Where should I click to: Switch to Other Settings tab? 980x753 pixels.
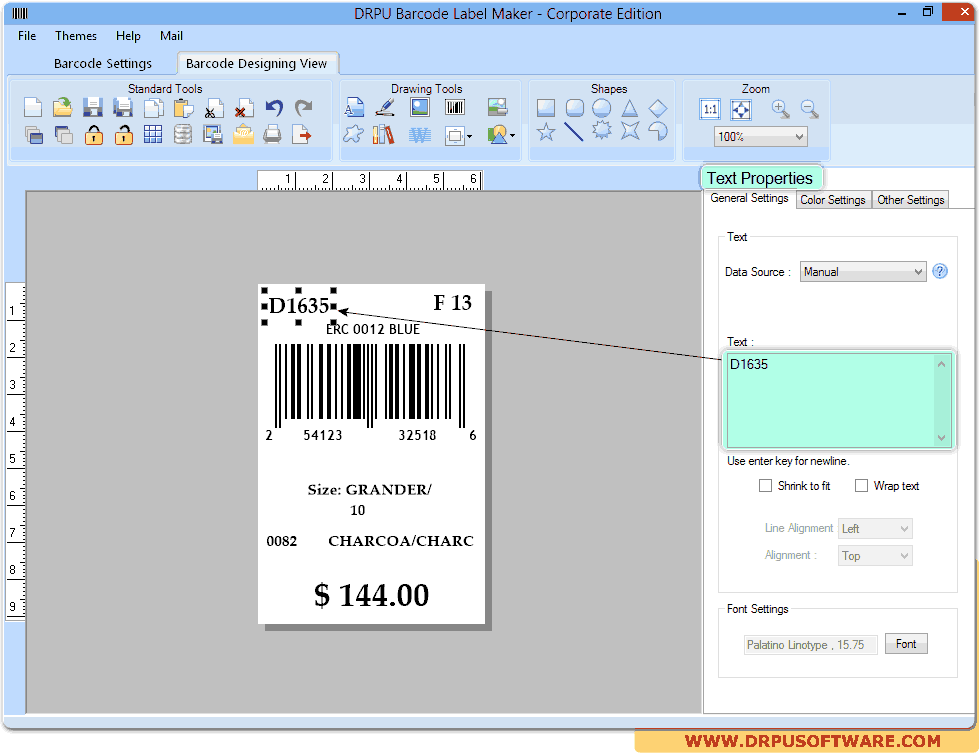[911, 200]
